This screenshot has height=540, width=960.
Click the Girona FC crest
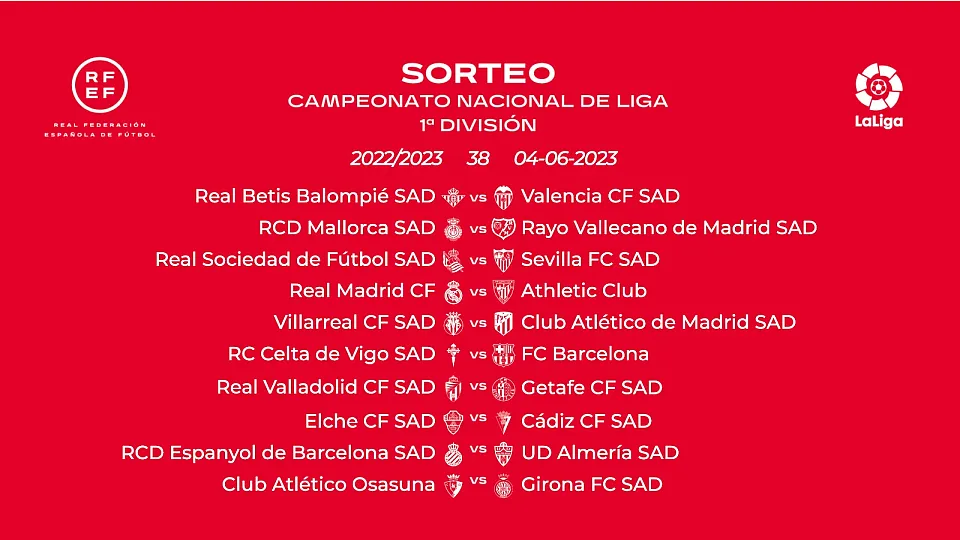click(x=503, y=486)
